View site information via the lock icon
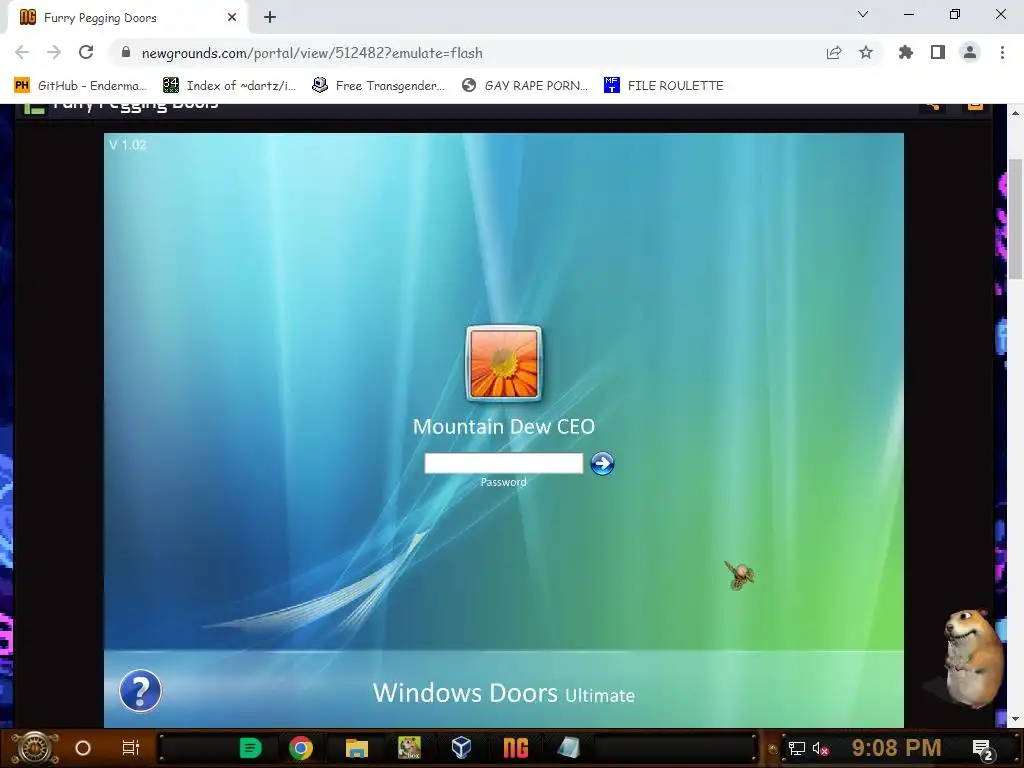Screen dimensions: 1024x768 coord(126,52)
